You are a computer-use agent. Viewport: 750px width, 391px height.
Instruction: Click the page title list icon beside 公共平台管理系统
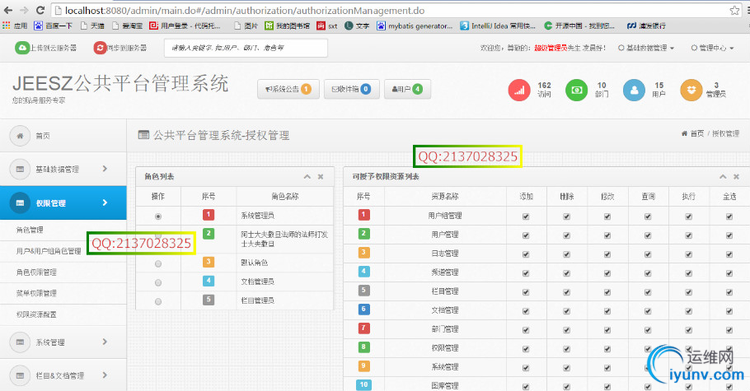tap(143, 135)
